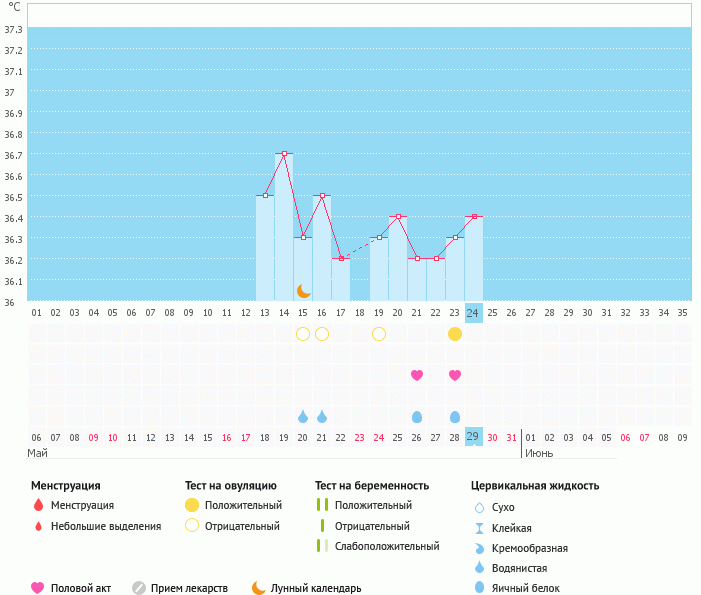The height and width of the screenshot is (595, 701).
Task: Click the Менструация red drop legend icon
Action: click(x=39, y=505)
